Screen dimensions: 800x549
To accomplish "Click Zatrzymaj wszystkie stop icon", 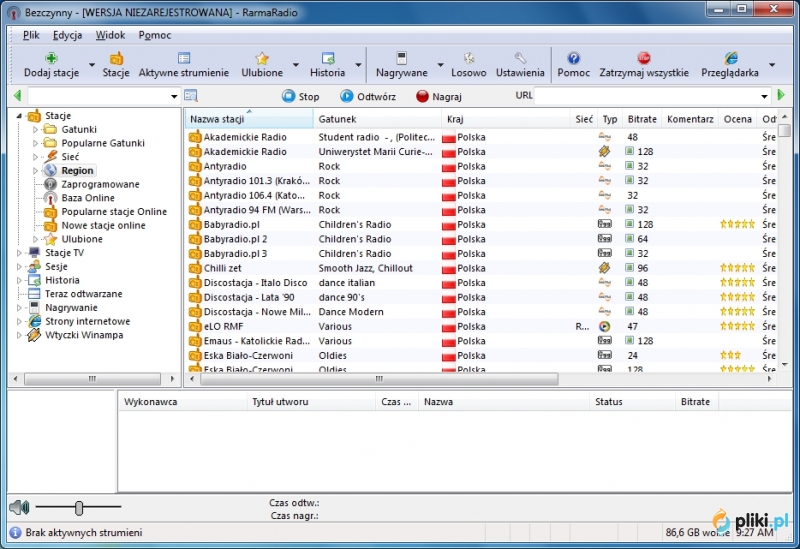I will tap(644, 58).
